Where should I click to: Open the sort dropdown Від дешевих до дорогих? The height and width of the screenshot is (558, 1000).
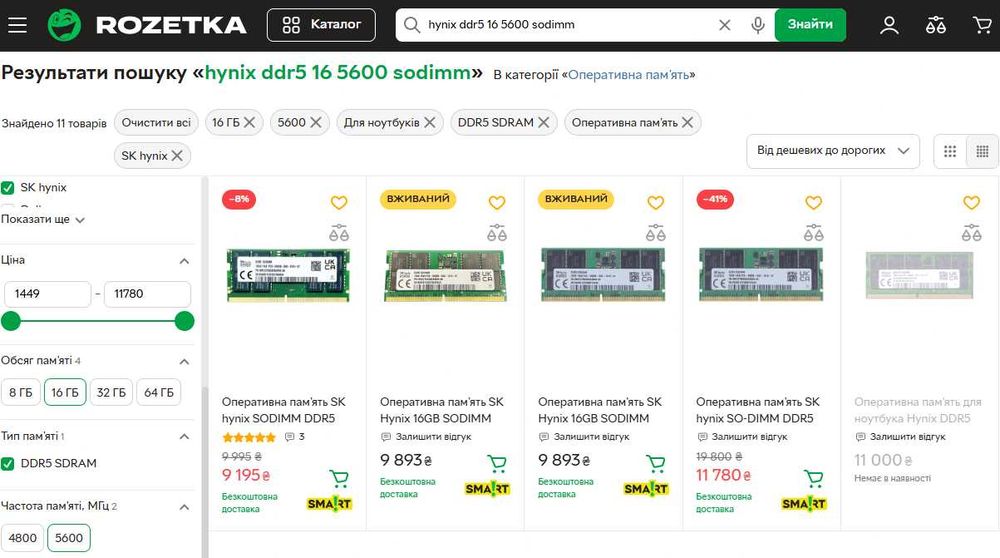pos(833,151)
